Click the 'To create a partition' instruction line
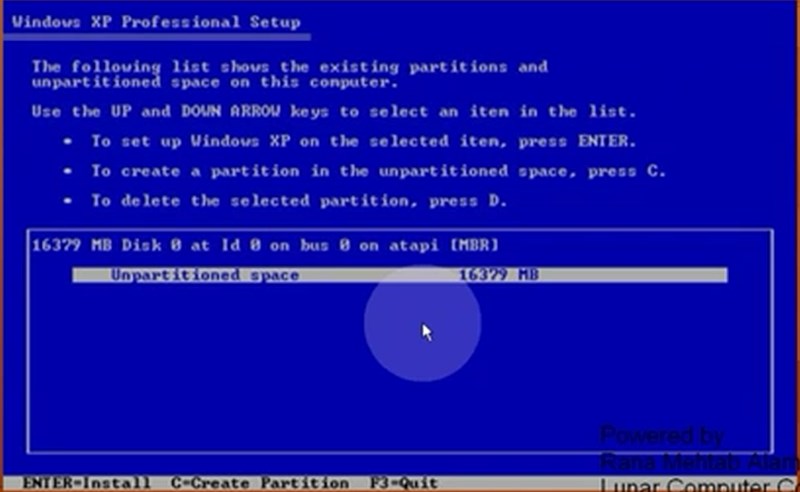Screen dimensions: 800x492 point(379,171)
